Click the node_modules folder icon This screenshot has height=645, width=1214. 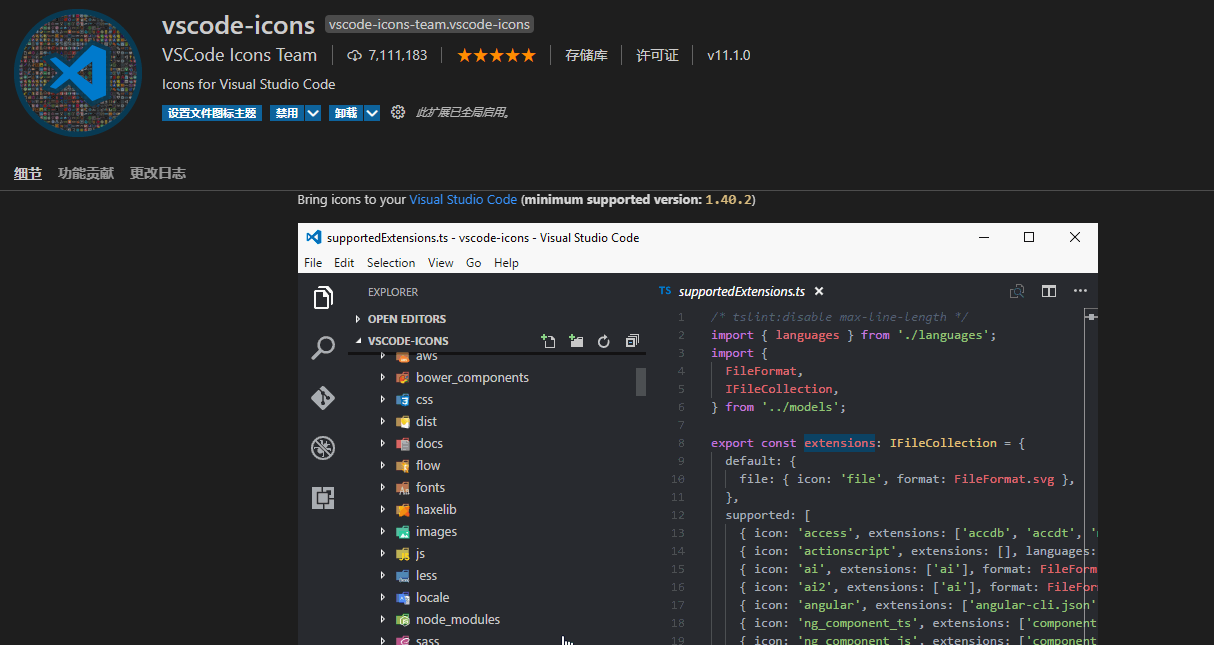(403, 620)
